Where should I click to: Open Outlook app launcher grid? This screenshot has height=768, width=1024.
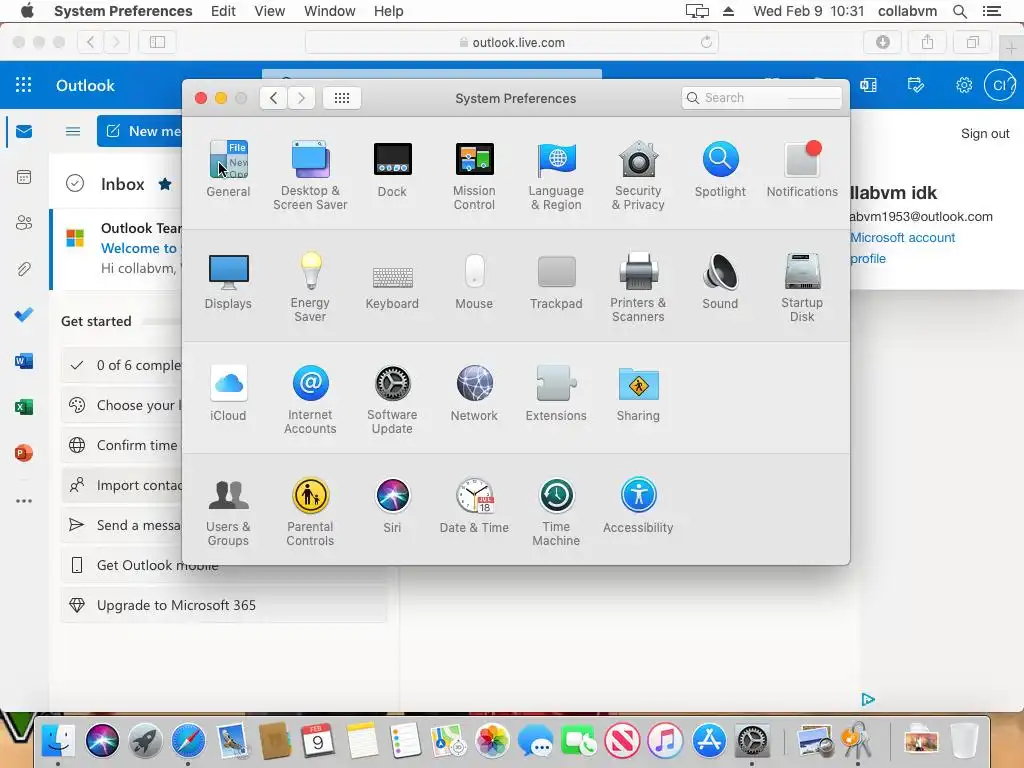pos(24,85)
